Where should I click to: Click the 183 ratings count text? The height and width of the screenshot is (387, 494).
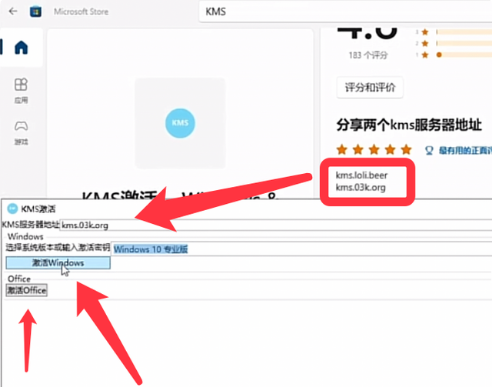click(368, 55)
